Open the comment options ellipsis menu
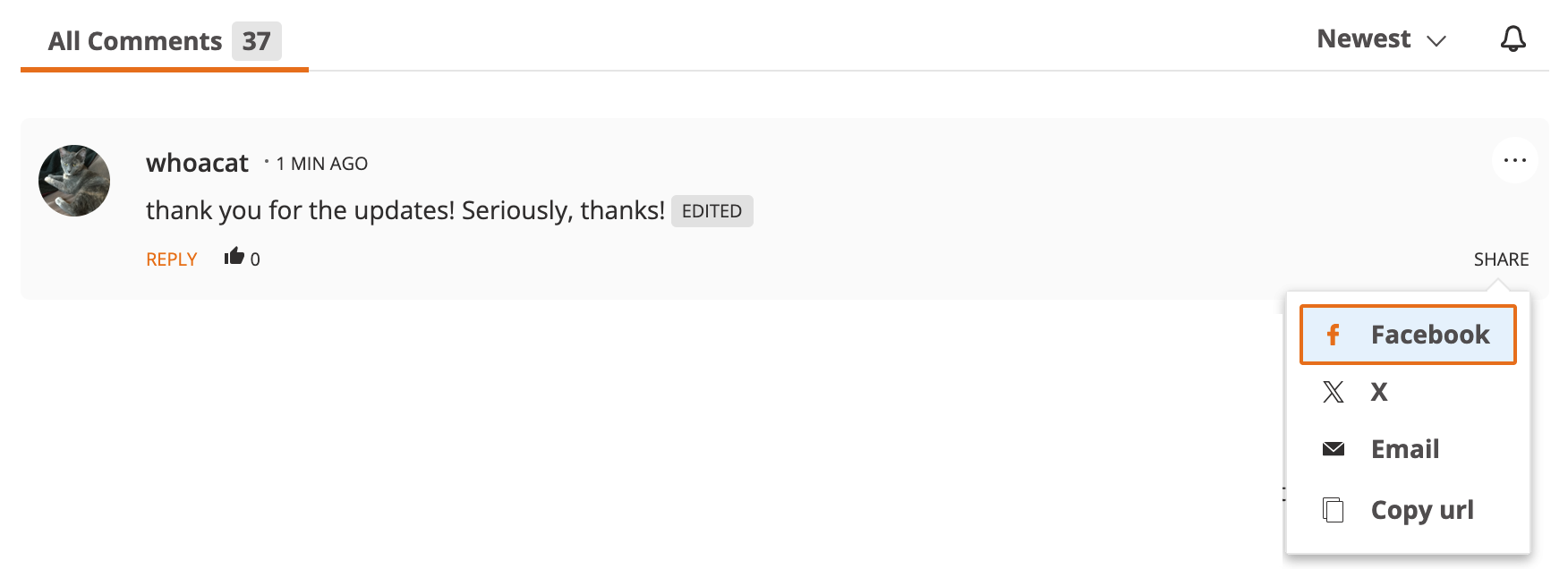Viewport: 1568px width, 569px height. 1515,159
